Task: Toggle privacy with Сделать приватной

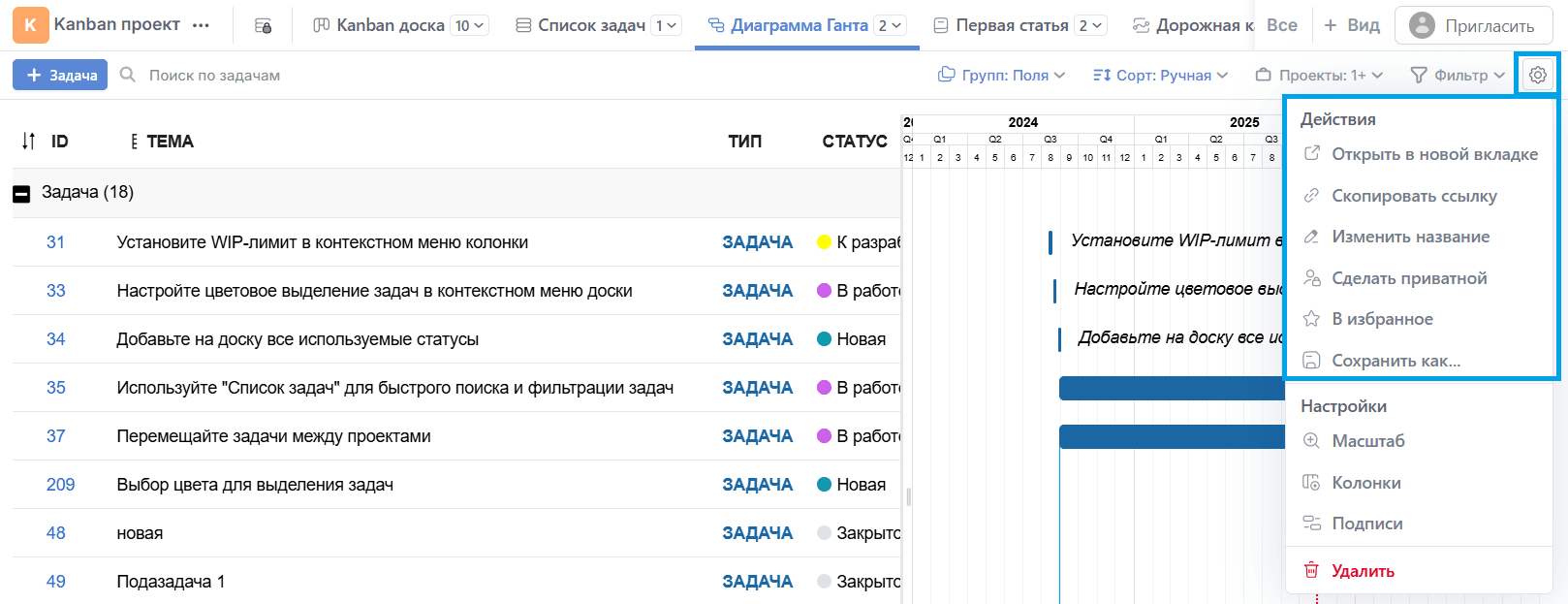Action: point(1408,278)
